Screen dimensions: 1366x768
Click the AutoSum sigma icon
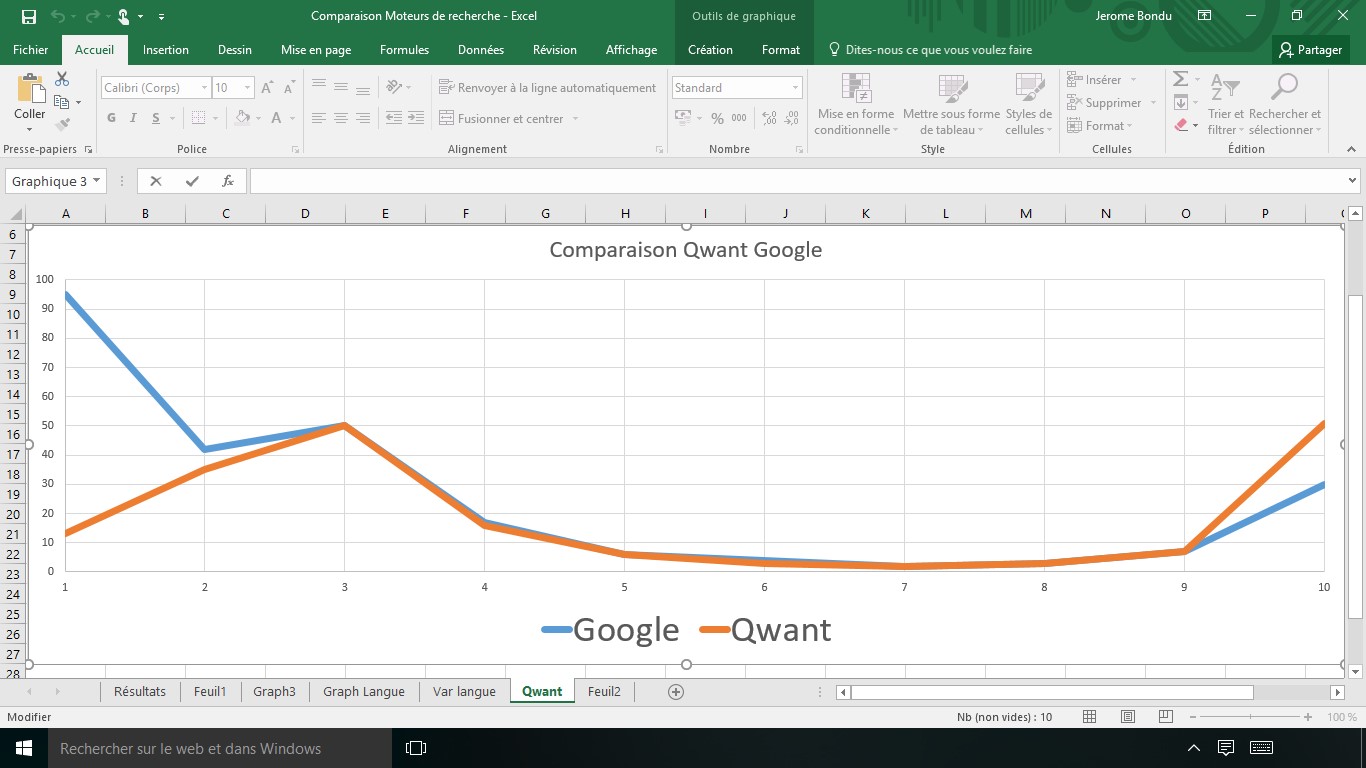pos(1180,79)
